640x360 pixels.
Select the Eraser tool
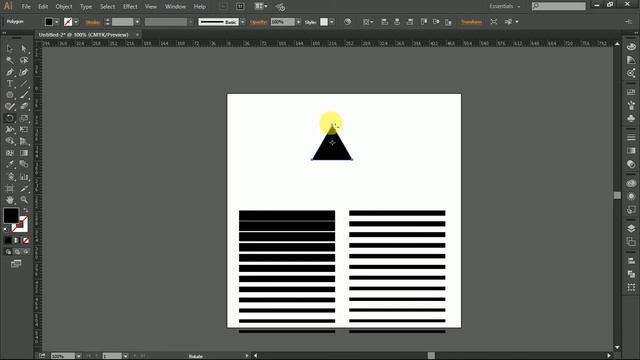24,107
